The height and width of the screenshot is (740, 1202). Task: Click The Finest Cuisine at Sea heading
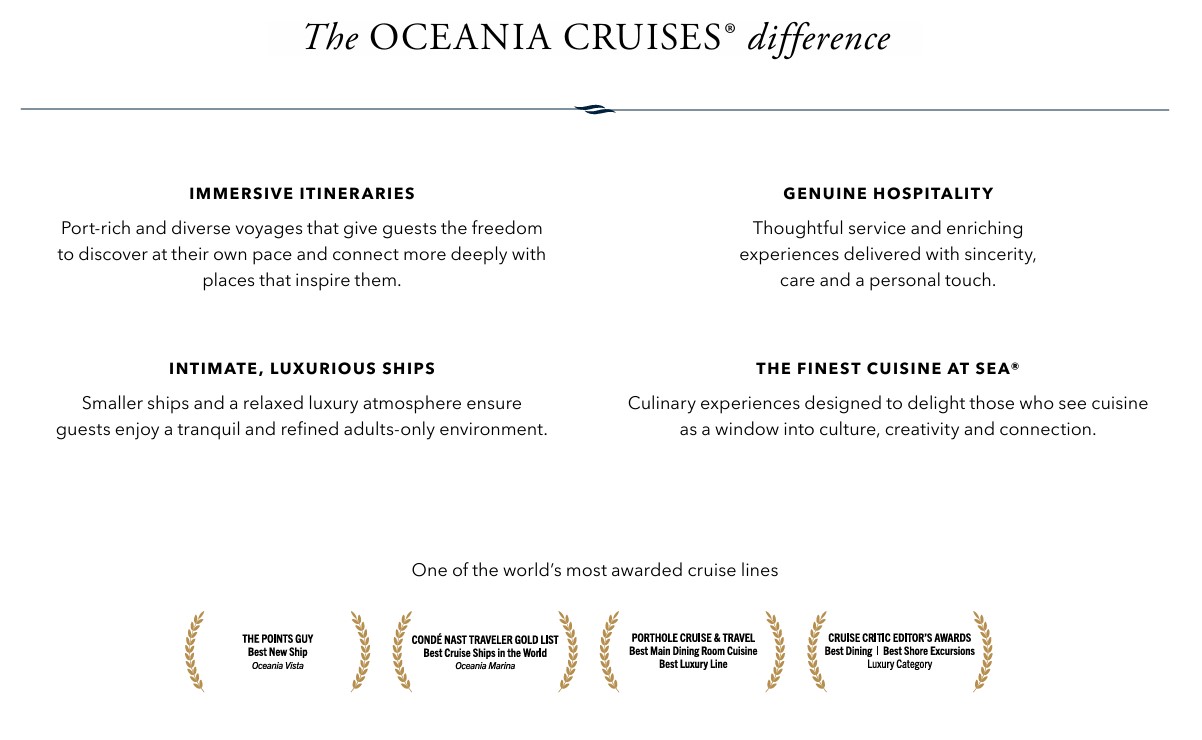[888, 369]
